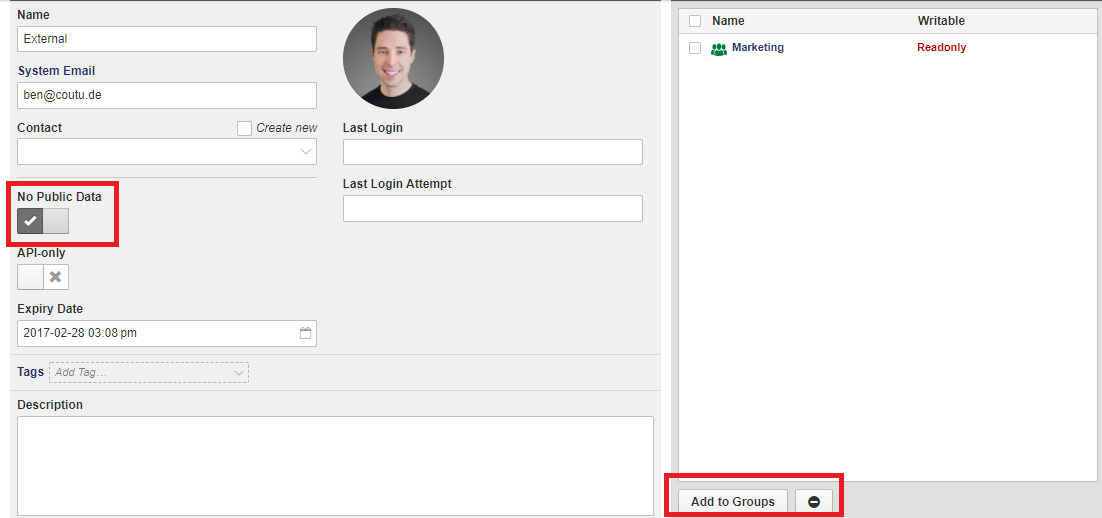The height and width of the screenshot is (518, 1102).
Task: Check the select-all checkbox in groups header
Action: coord(695,21)
